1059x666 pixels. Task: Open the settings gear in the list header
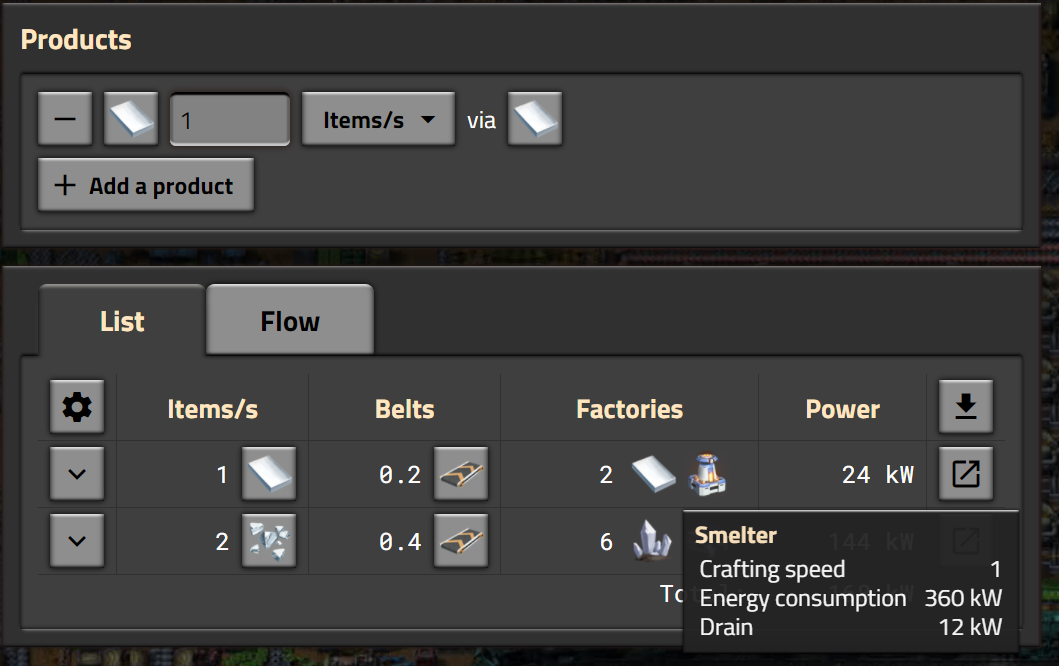click(77, 406)
